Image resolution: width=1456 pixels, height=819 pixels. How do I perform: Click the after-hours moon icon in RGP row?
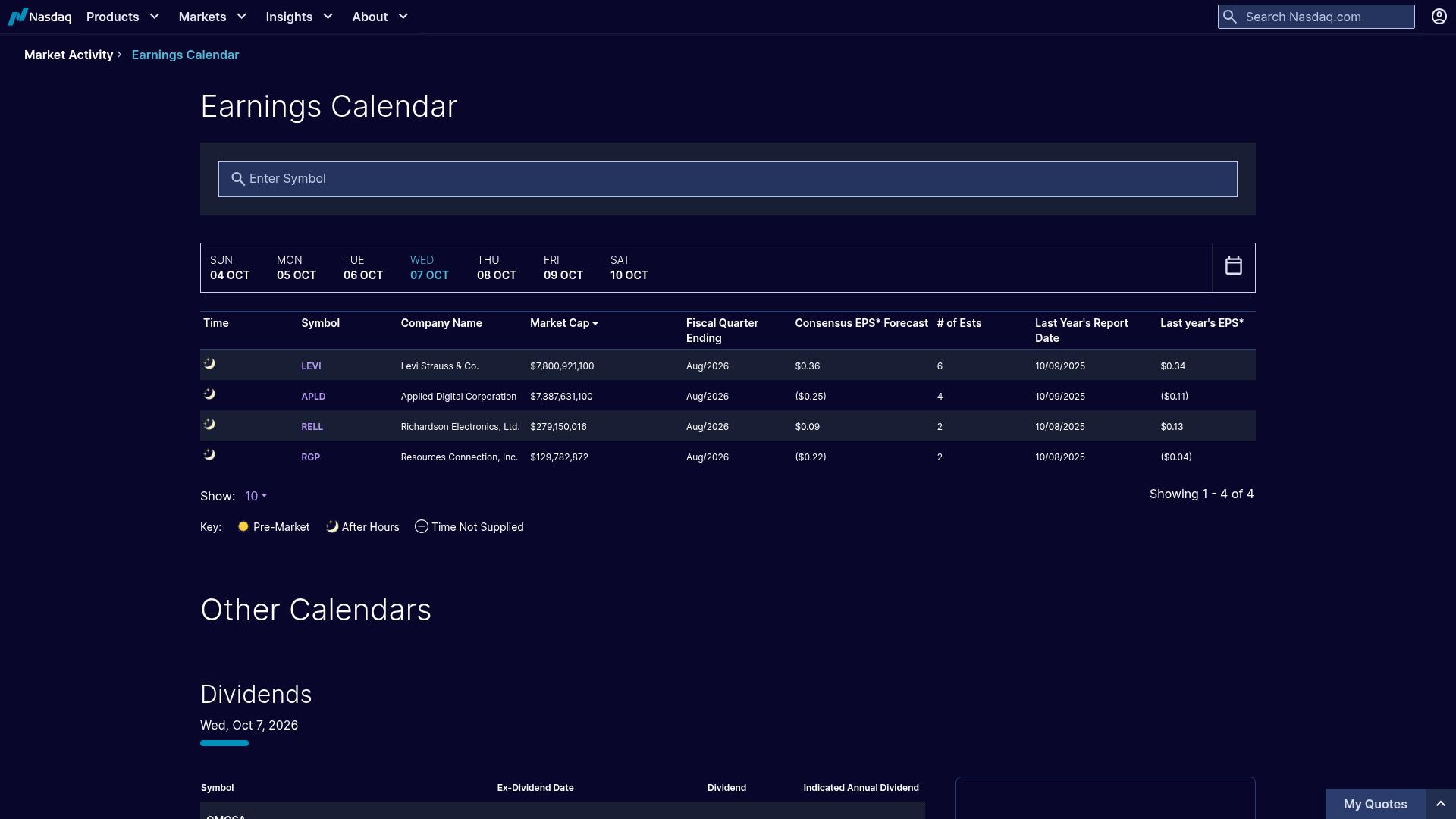[x=209, y=455]
